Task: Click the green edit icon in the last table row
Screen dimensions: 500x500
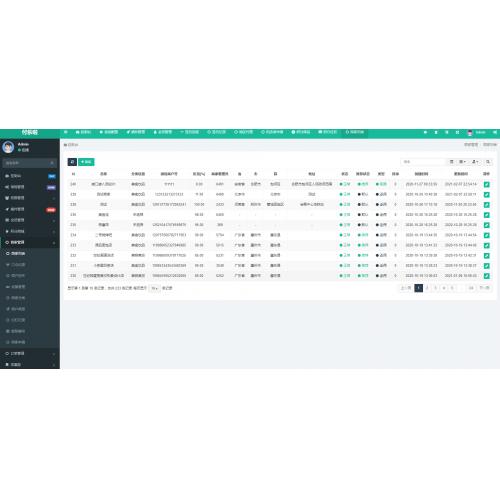Action: (486, 276)
